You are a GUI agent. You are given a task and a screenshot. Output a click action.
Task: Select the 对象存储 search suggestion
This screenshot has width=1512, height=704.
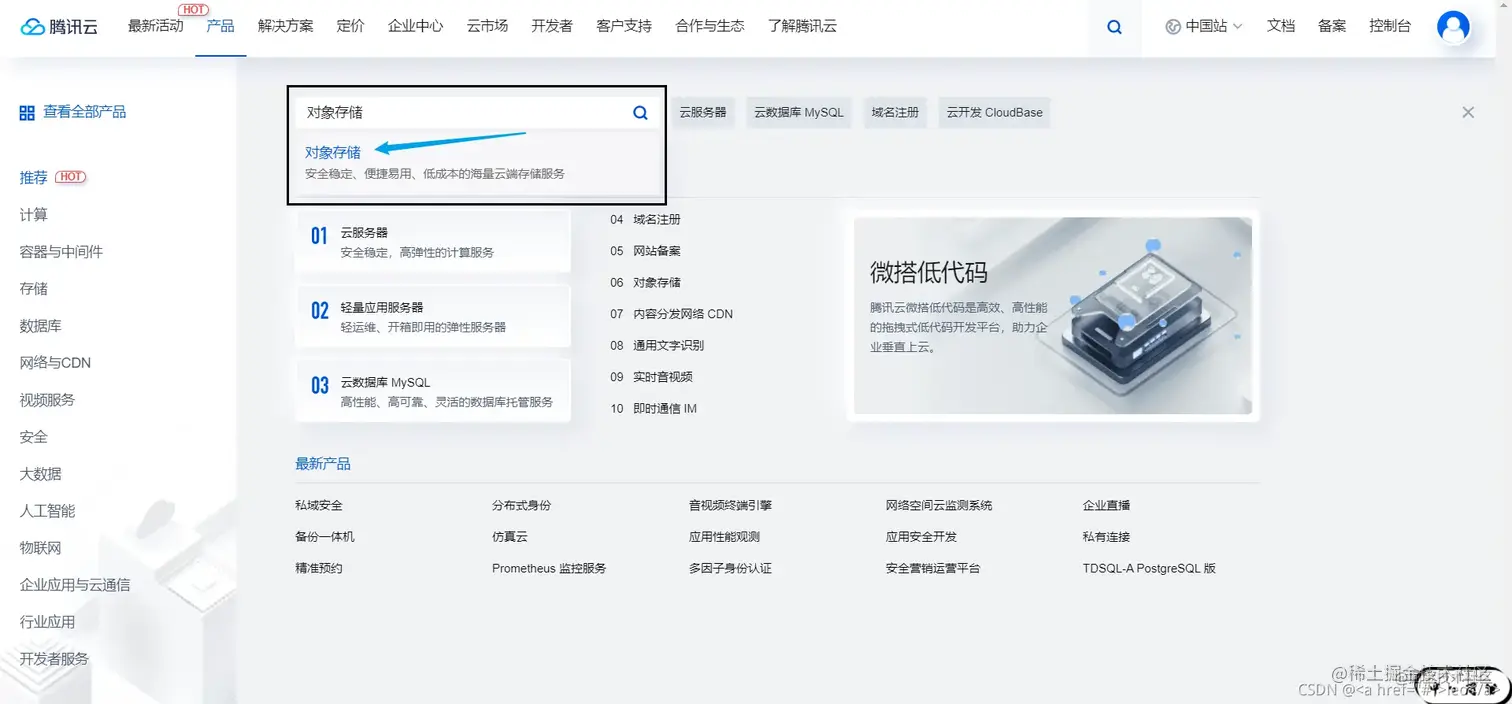point(333,152)
